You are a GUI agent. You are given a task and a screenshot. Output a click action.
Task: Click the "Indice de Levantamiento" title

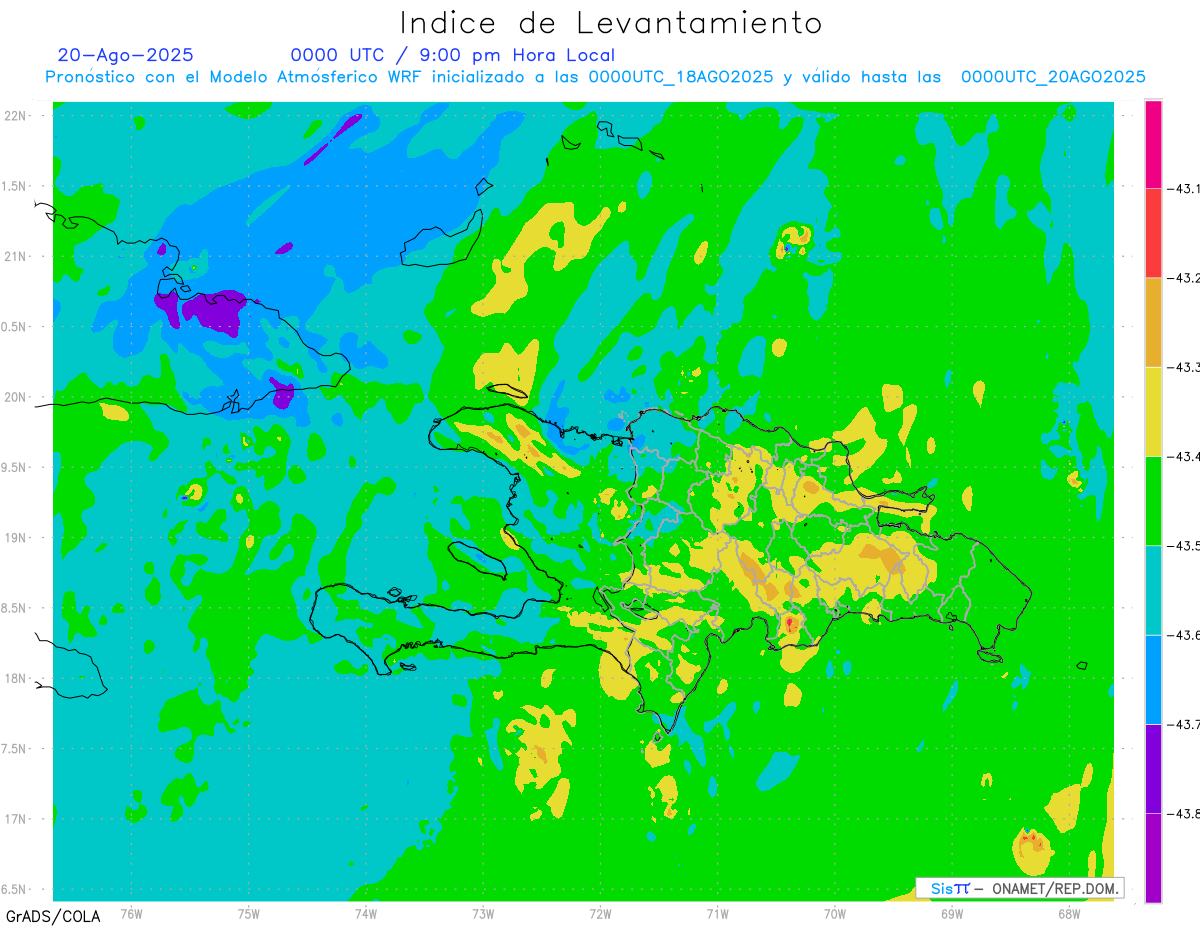pyautogui.click(x=611, y=22)
